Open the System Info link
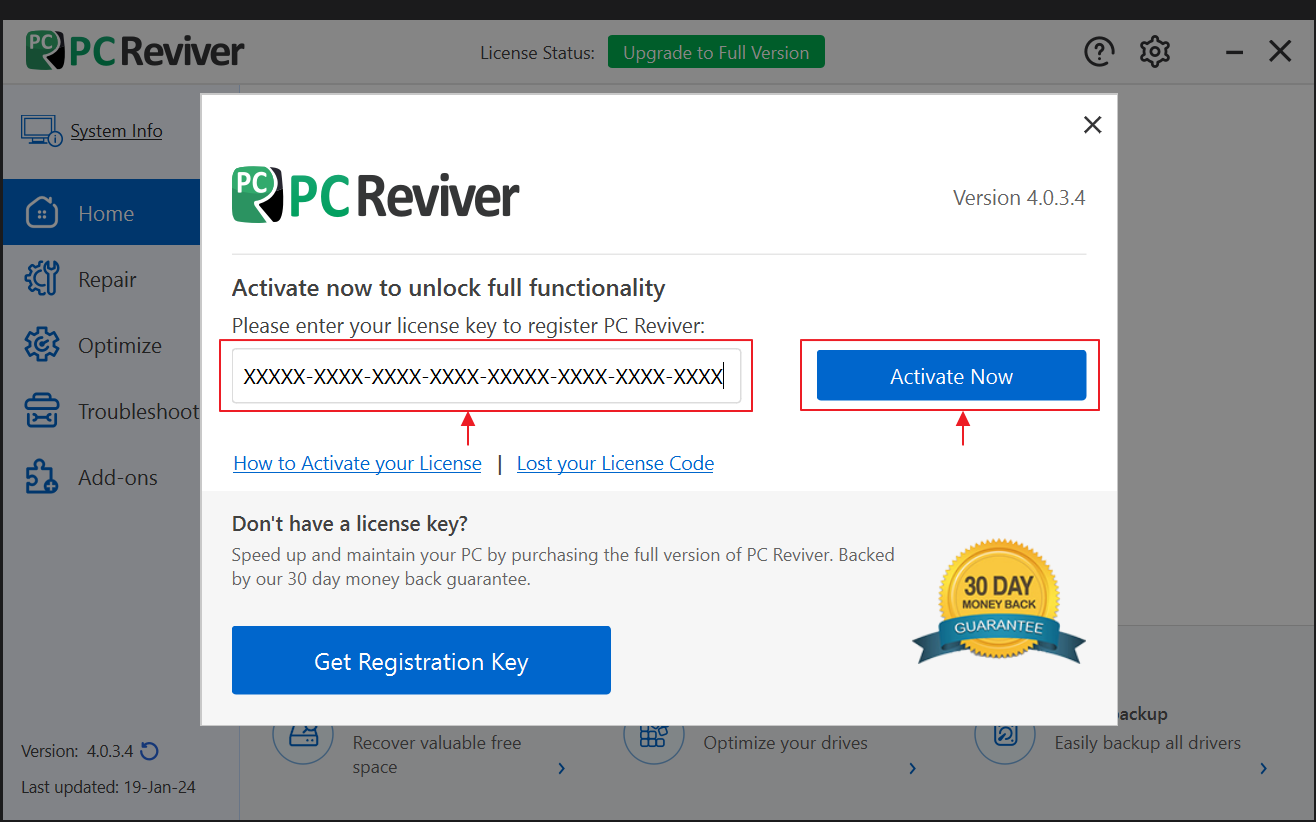This screenshot has width=1316, height=822. pos(116,131)
